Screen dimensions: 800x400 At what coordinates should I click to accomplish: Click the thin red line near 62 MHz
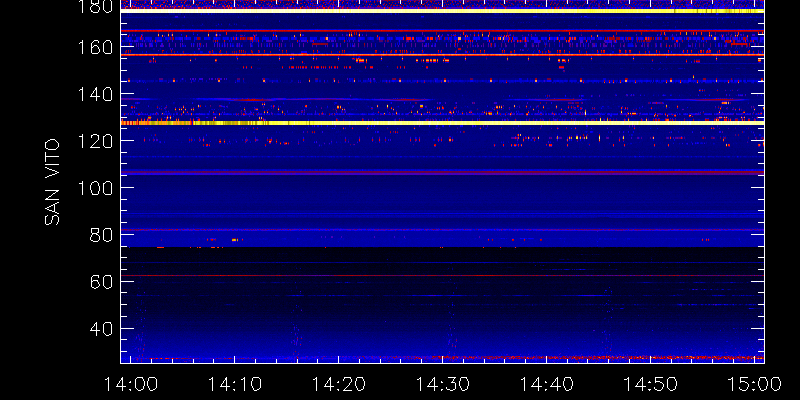coord(442,276)
